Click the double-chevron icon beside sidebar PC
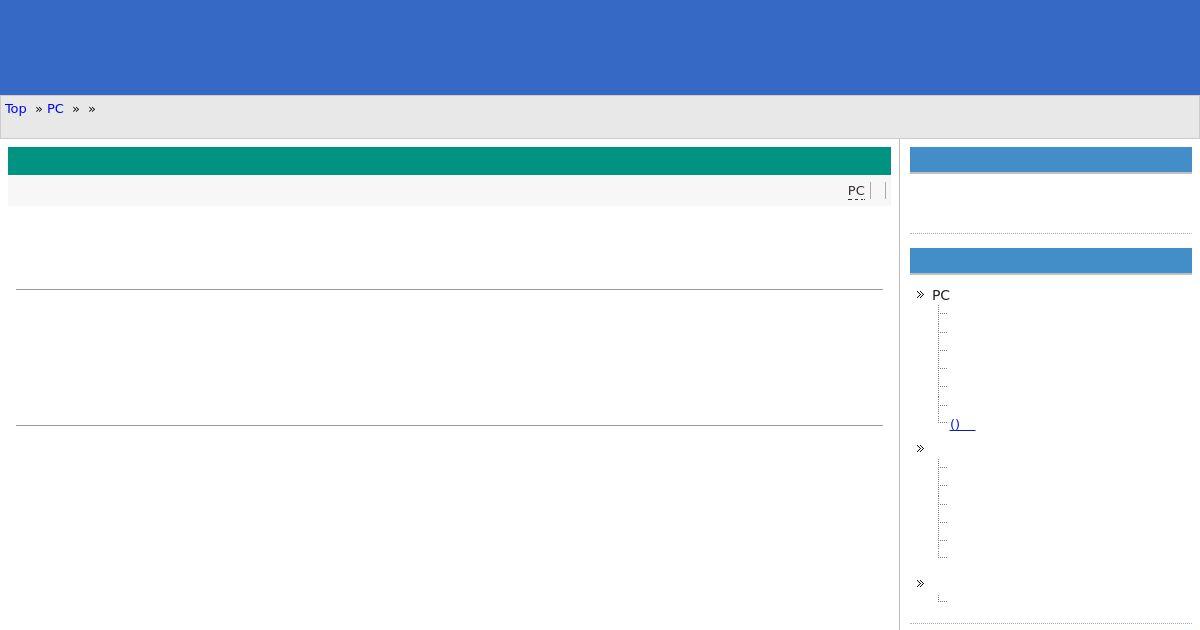Viewport: 1200px width, 630px height. 921,295
